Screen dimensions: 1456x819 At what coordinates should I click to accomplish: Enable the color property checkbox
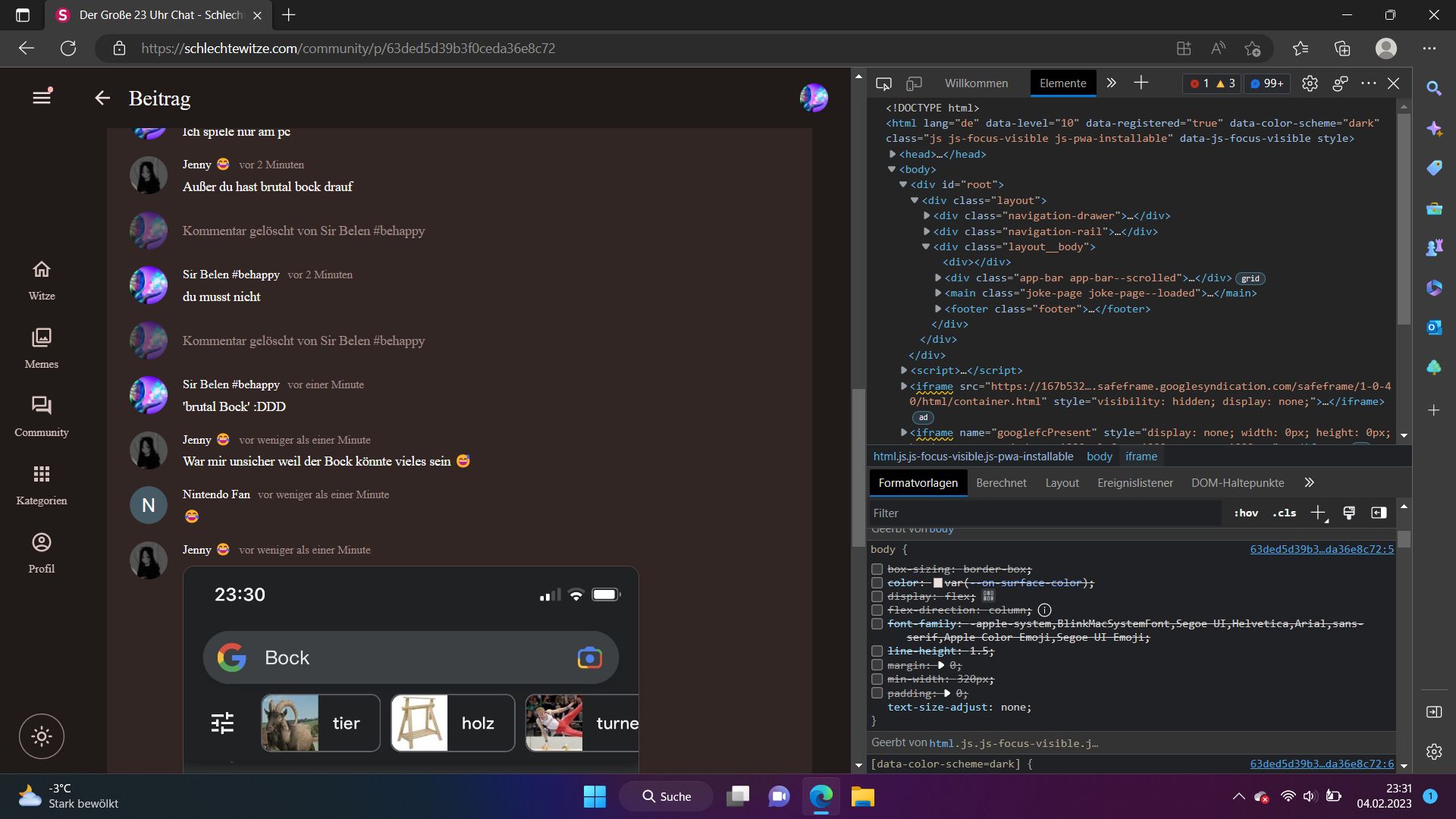(x=877, y=582)
